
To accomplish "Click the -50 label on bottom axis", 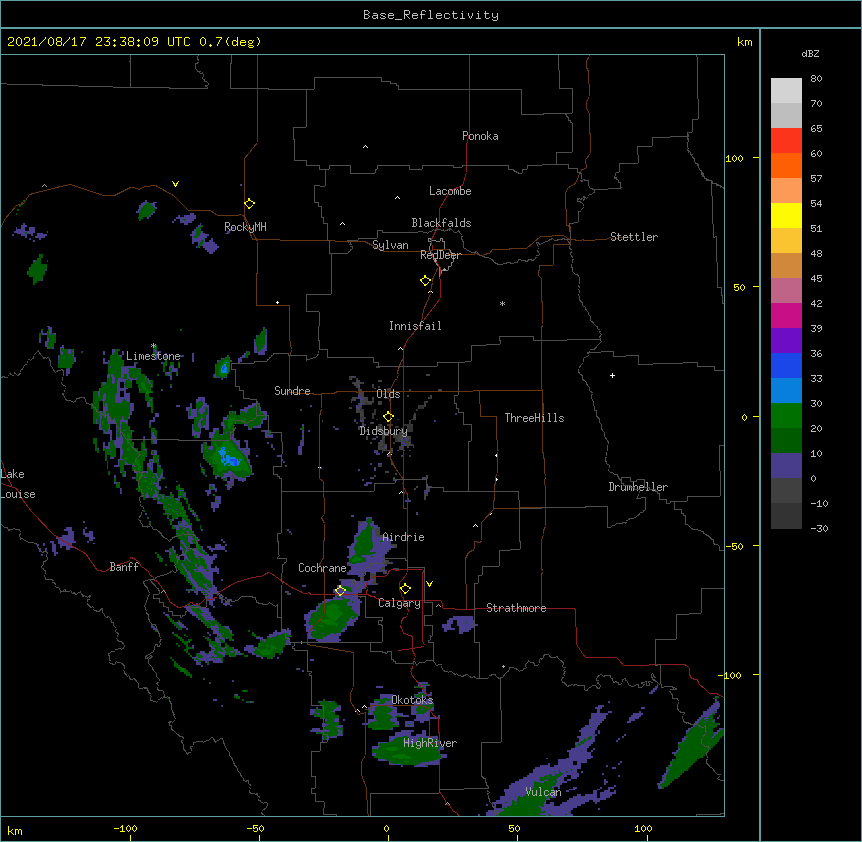I will pos(255,828).
